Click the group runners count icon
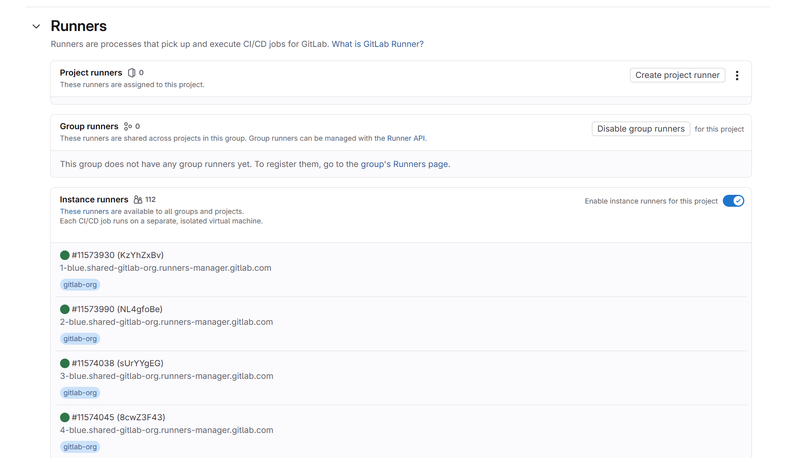The image size is (800, 458). (128, 127)
